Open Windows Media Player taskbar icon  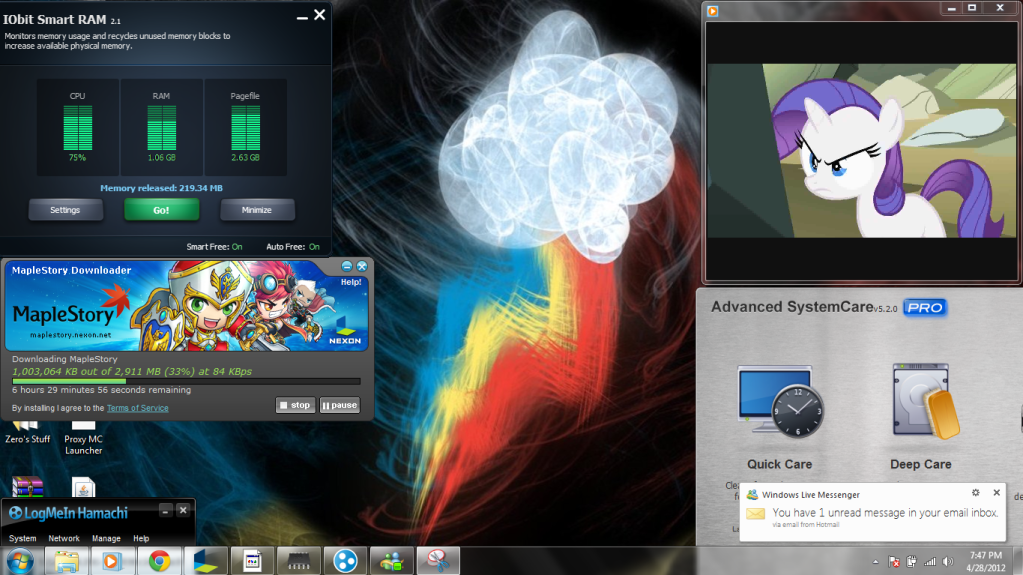(112, 561)
